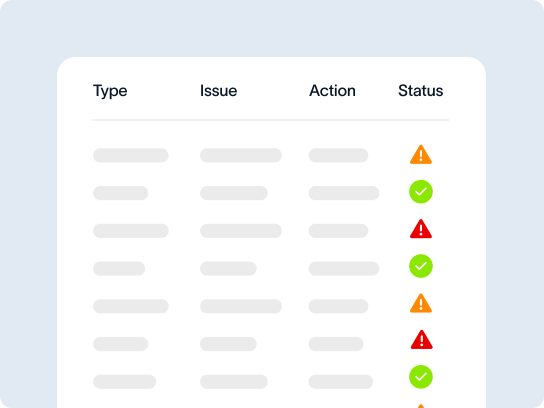Select the Action column header
Screen dimensions: 544x408
332,91
